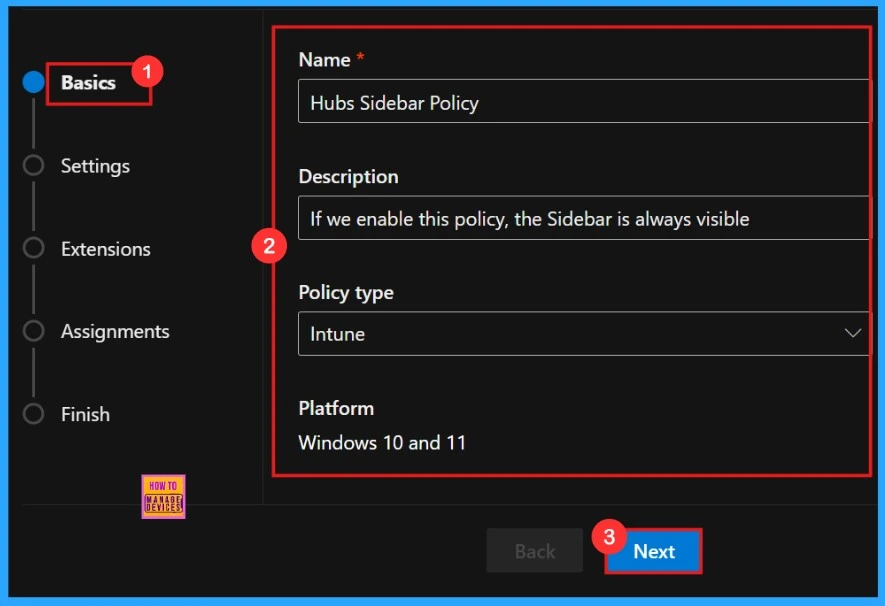Click the blue Basics step indicator circle
Image resolution: width=885 pixels, height=606 pixels.
[33, 82]
